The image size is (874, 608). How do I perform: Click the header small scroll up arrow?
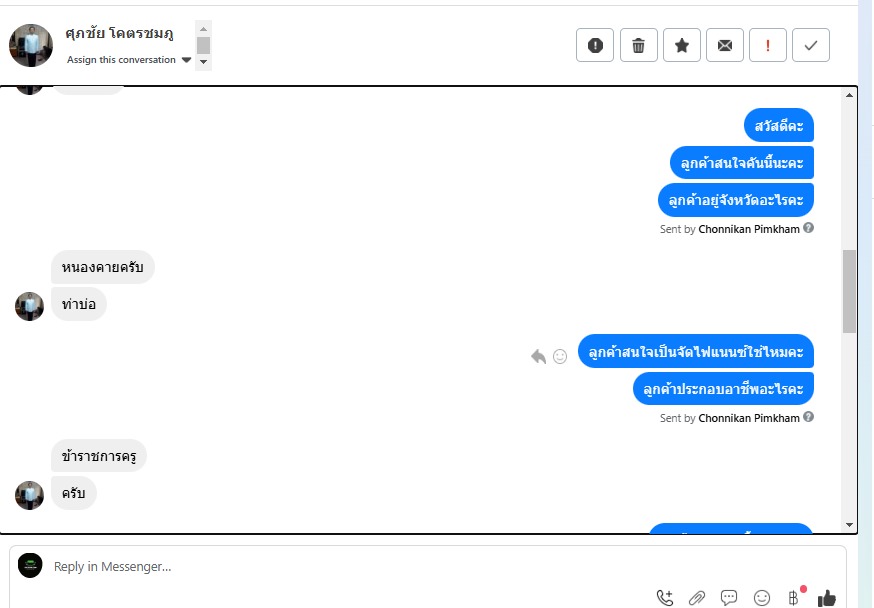[203, 29]
